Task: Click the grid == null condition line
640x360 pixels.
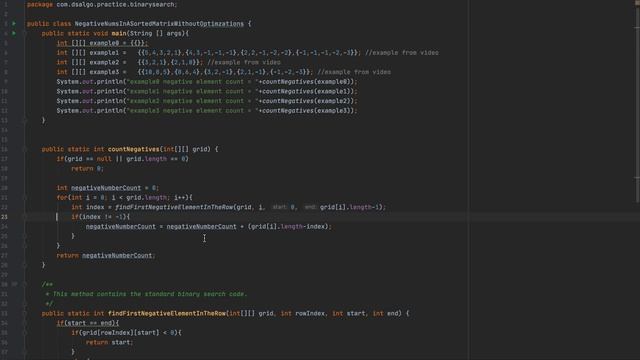Action: pos(122,159)
